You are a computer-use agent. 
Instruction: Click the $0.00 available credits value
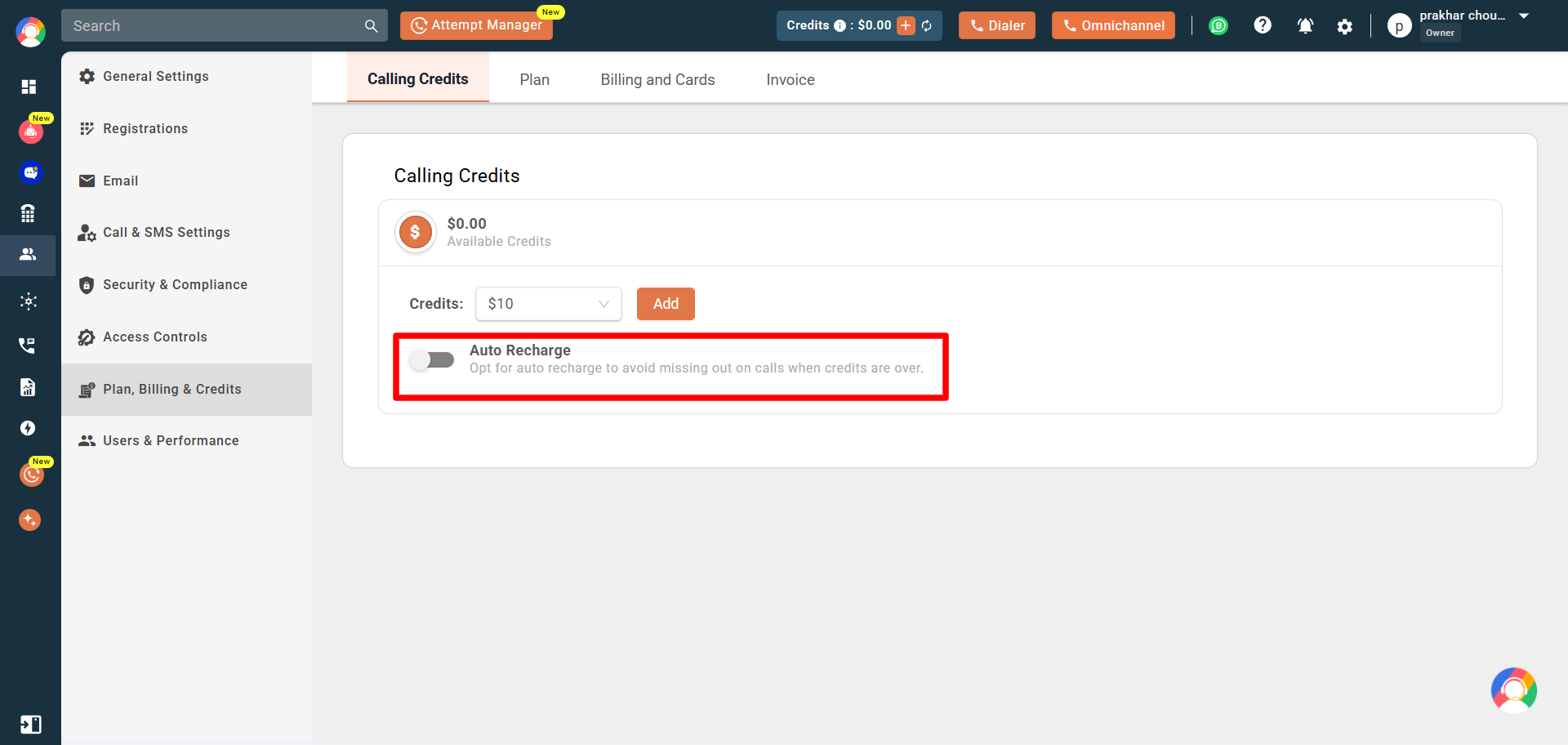[x=467, y=223]
